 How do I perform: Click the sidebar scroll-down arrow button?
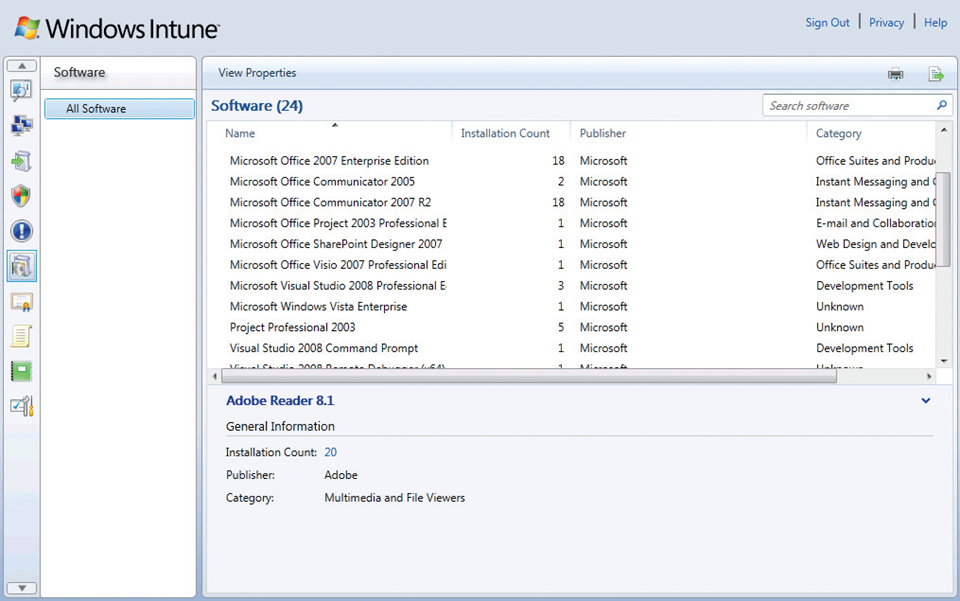coord(21,588)
